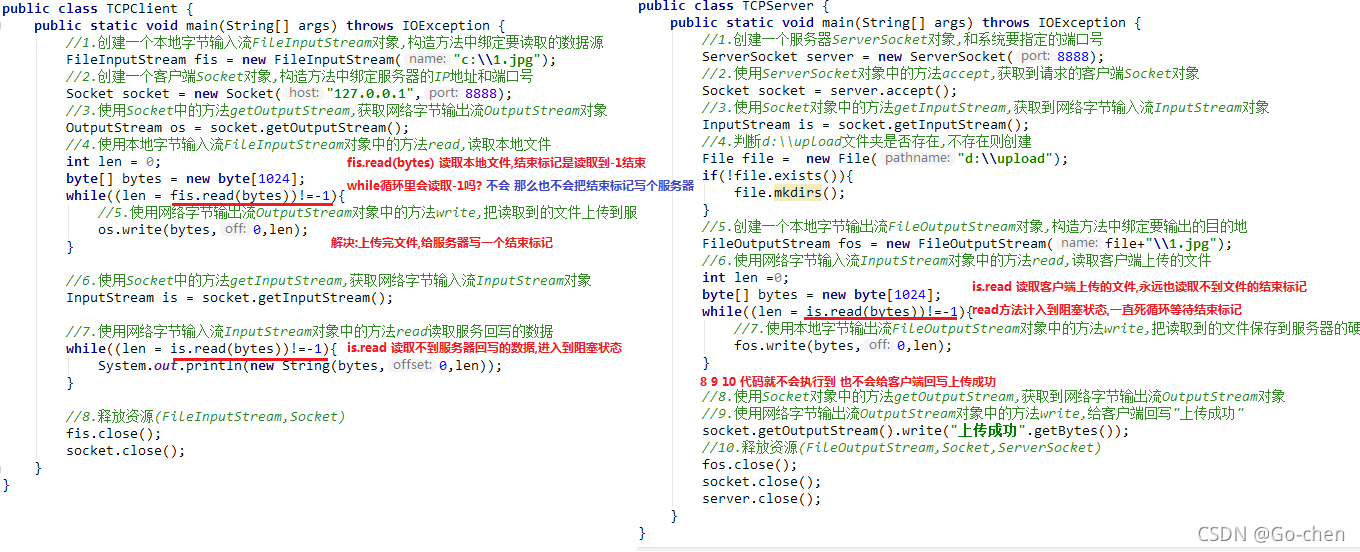This screenshot has height=552, width=1360.
Task: Click 'InputStream is = socket.getInputStream();' in TCPClient
Action: point(230,297)
